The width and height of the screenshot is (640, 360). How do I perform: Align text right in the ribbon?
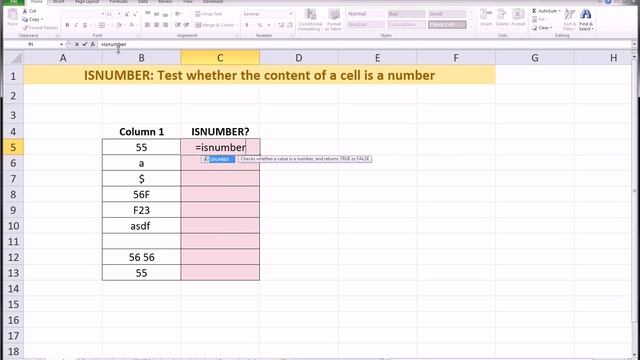point(165,25)
